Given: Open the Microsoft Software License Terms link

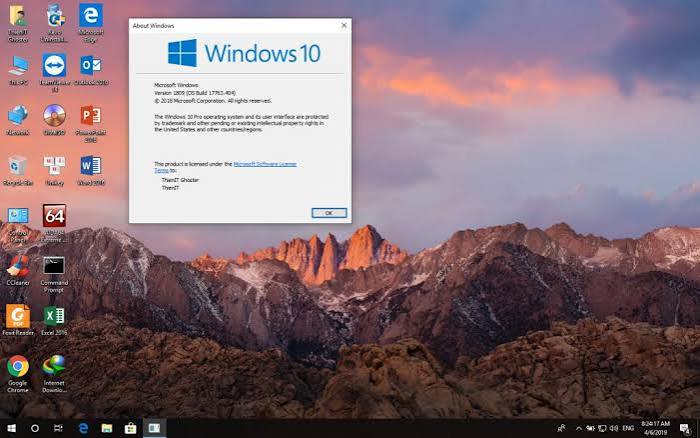Looking at the screenshot, I should click(225, 167).
